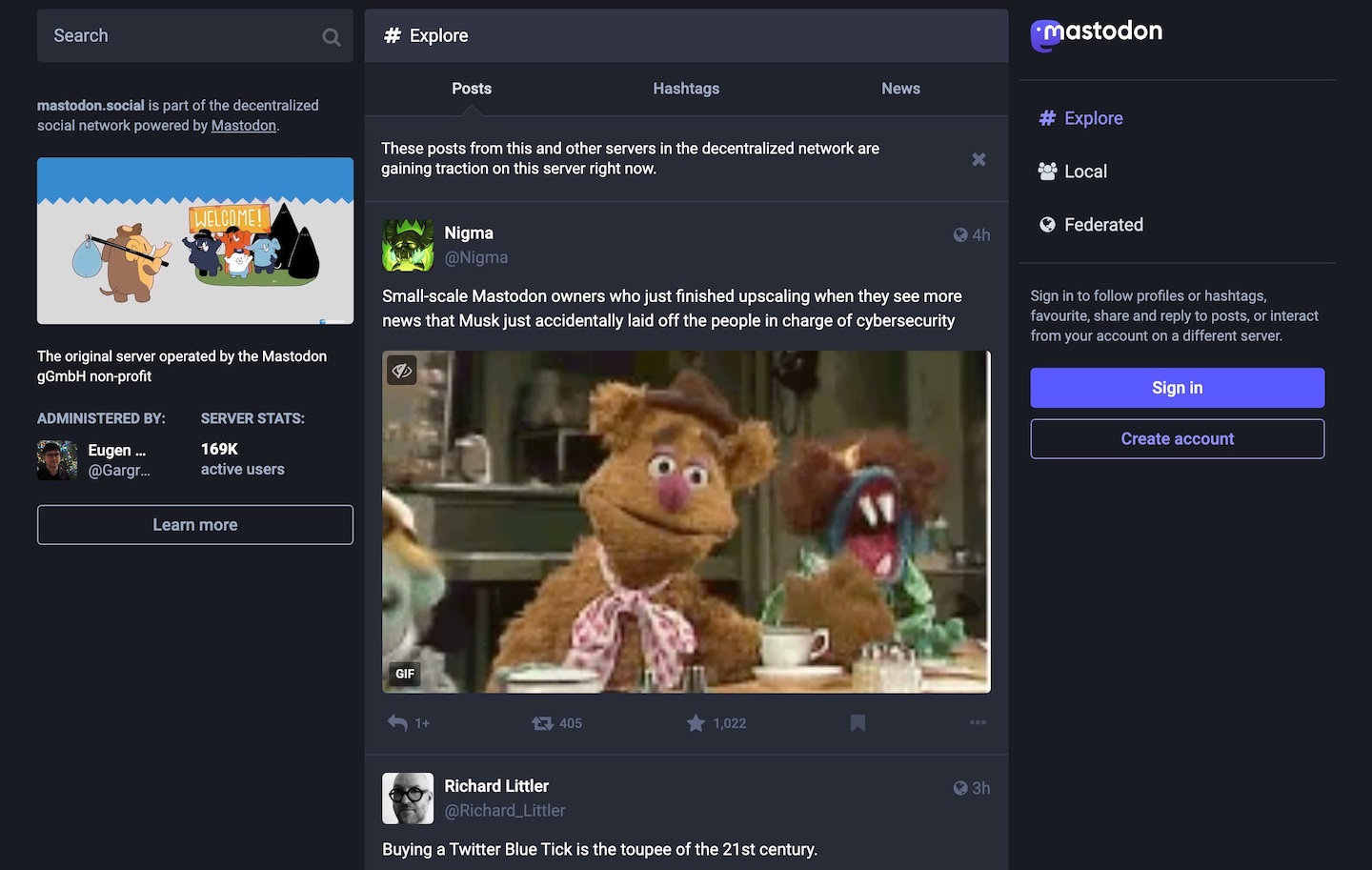Click the Small-scale Mastodon owners post text
This screenshot has height=870, width=1372.
point(672,309)
